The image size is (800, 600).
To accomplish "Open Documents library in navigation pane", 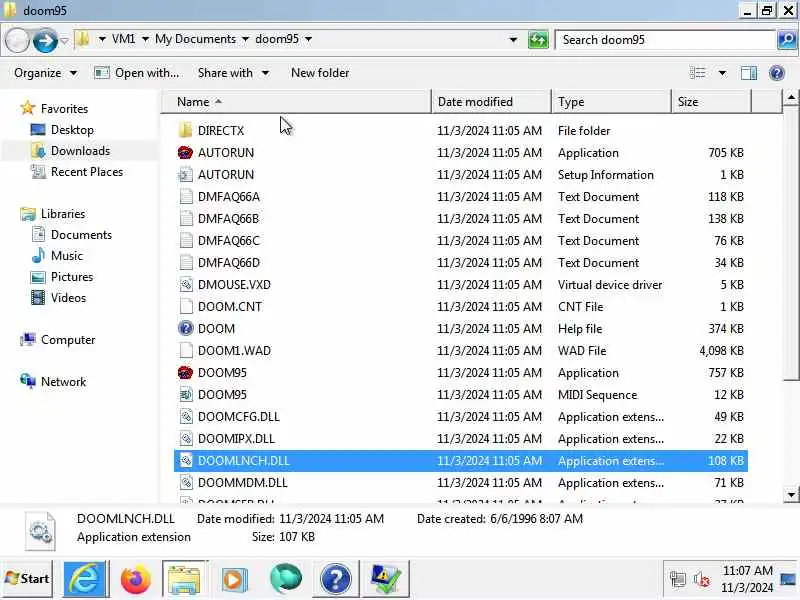I will pyautogui.click(x=71, y=235).
